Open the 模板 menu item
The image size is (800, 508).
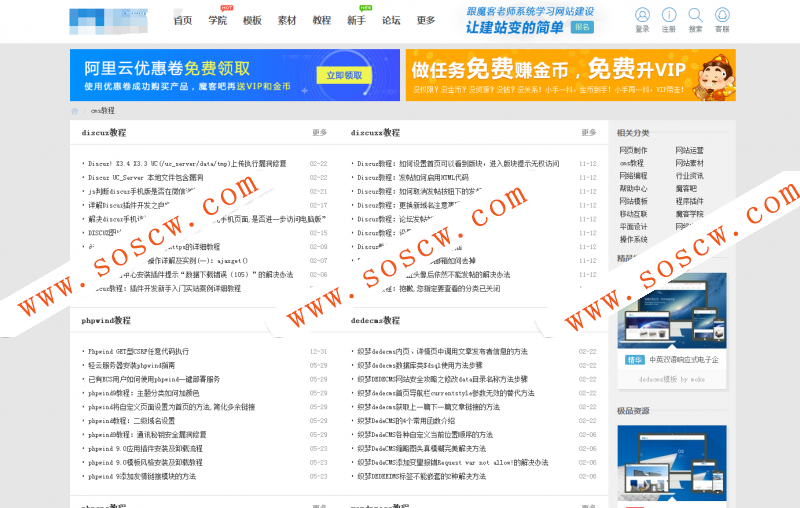pyautogui.click(x=252, y=20)
